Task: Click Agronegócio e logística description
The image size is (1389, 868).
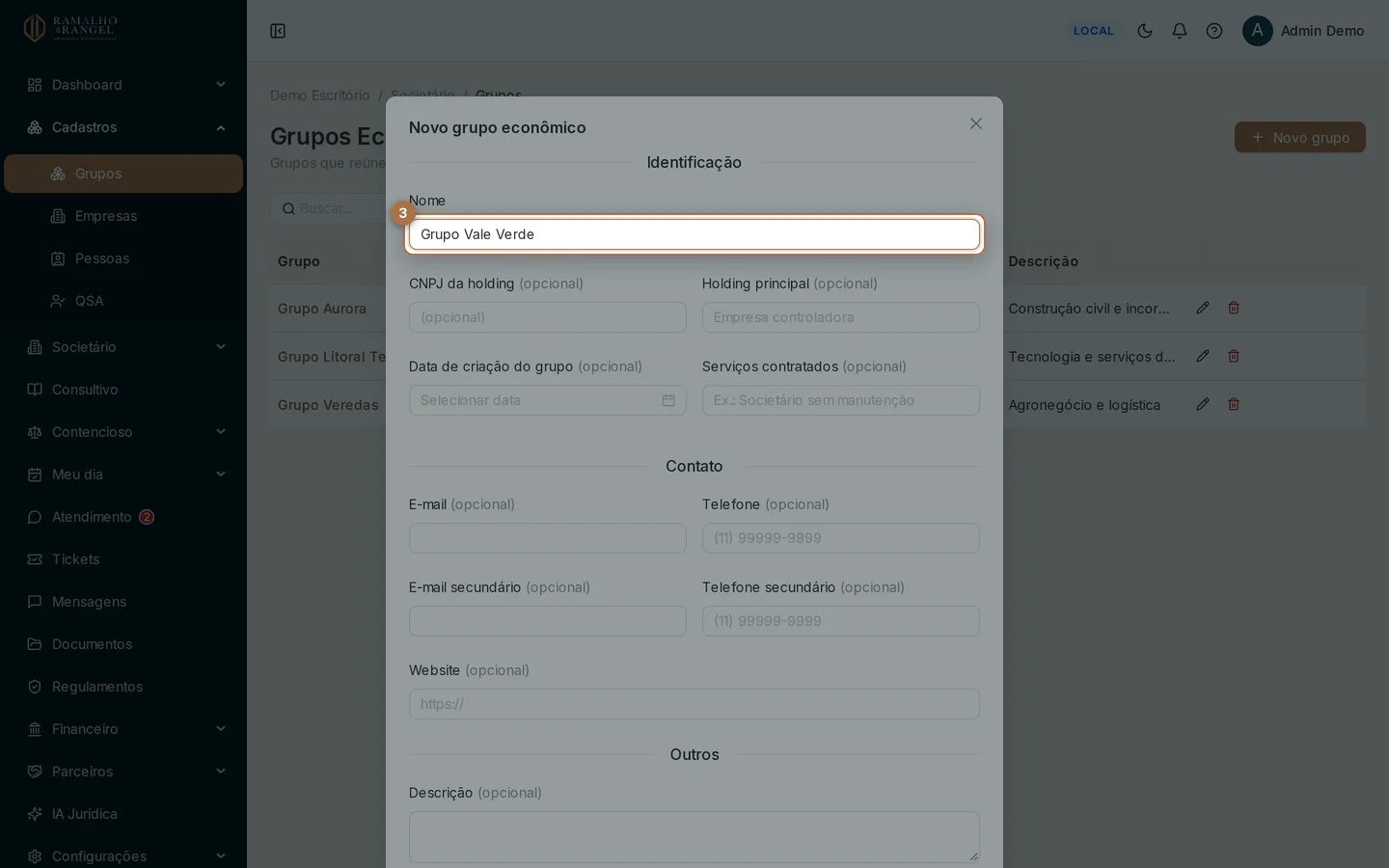Action: coord(1084,405)
